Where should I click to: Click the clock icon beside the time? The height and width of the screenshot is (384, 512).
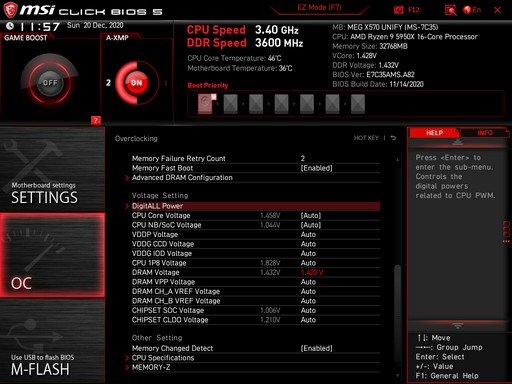[10, 26]
